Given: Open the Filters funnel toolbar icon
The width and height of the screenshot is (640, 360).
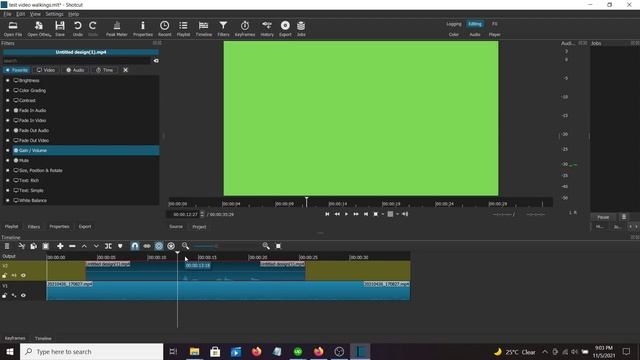Looking at the screenshot, I should pyautogui.click(x=223, y=29).
